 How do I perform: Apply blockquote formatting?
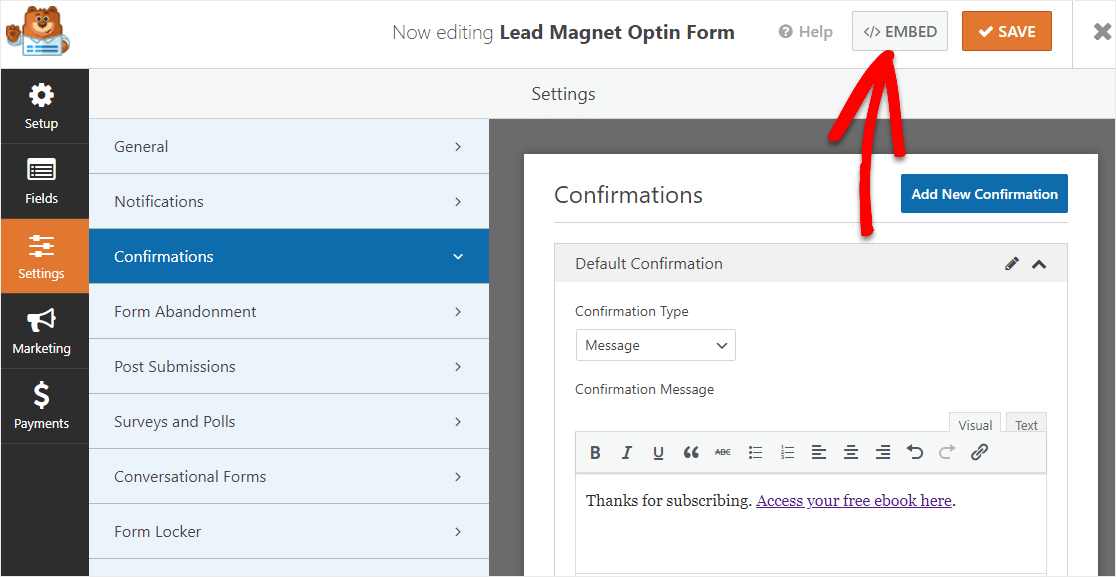[x=690, y=452]
